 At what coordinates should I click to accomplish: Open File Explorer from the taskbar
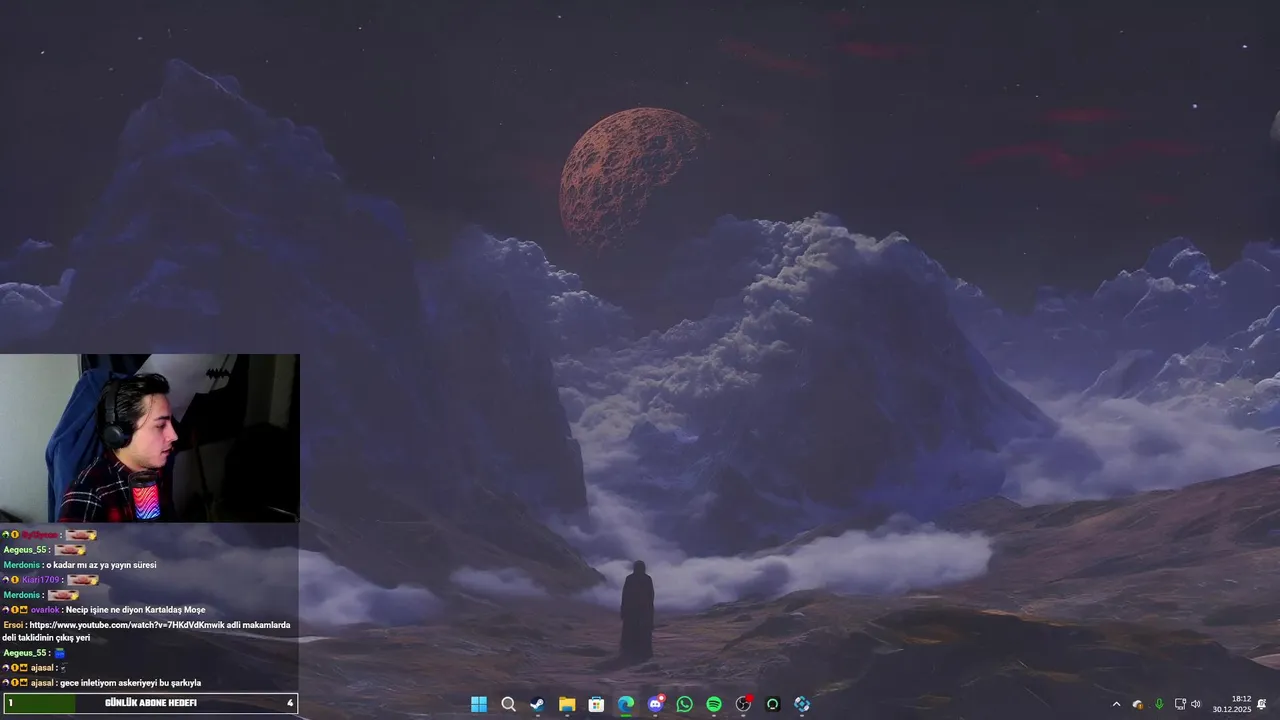(x=567, y=704)
